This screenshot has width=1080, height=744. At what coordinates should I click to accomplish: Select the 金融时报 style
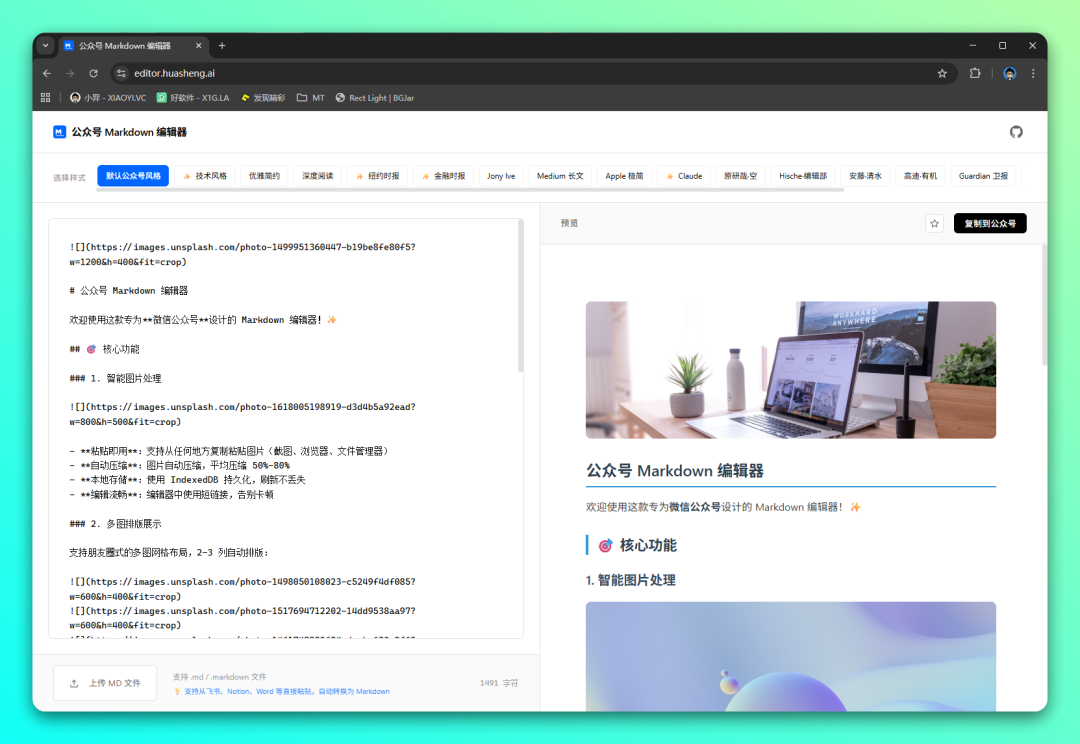point(444,176)
